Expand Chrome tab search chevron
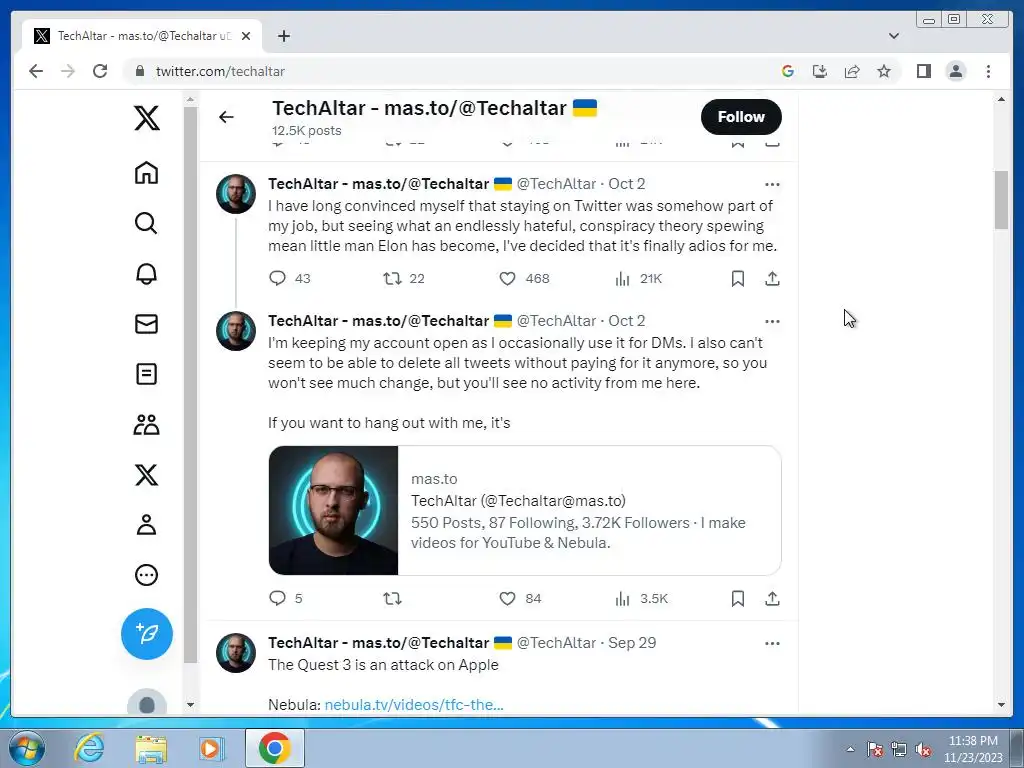Image resolution: width=1024 pixels, height=768 pixels. [894, 36]
